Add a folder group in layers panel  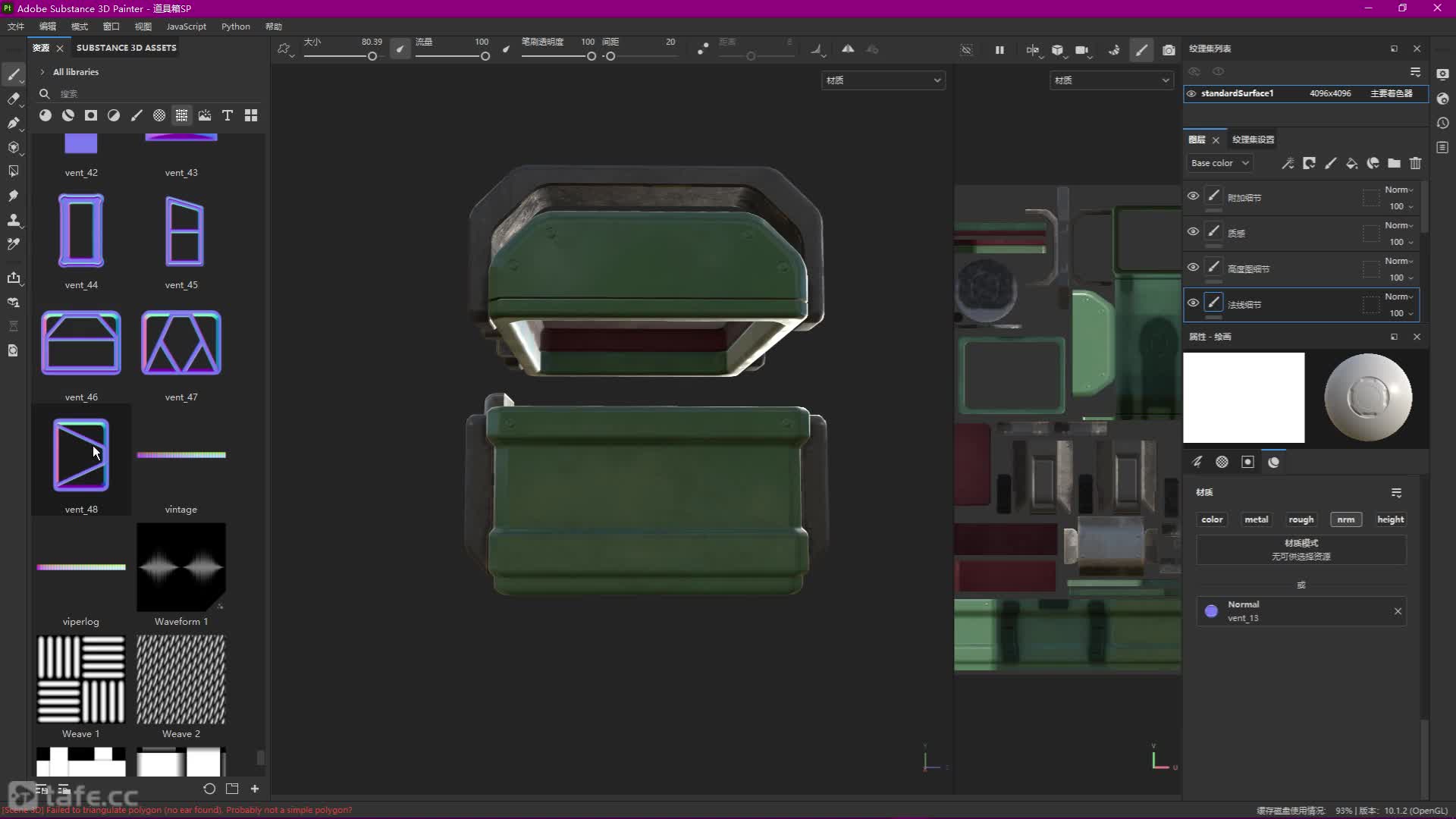1394,163
